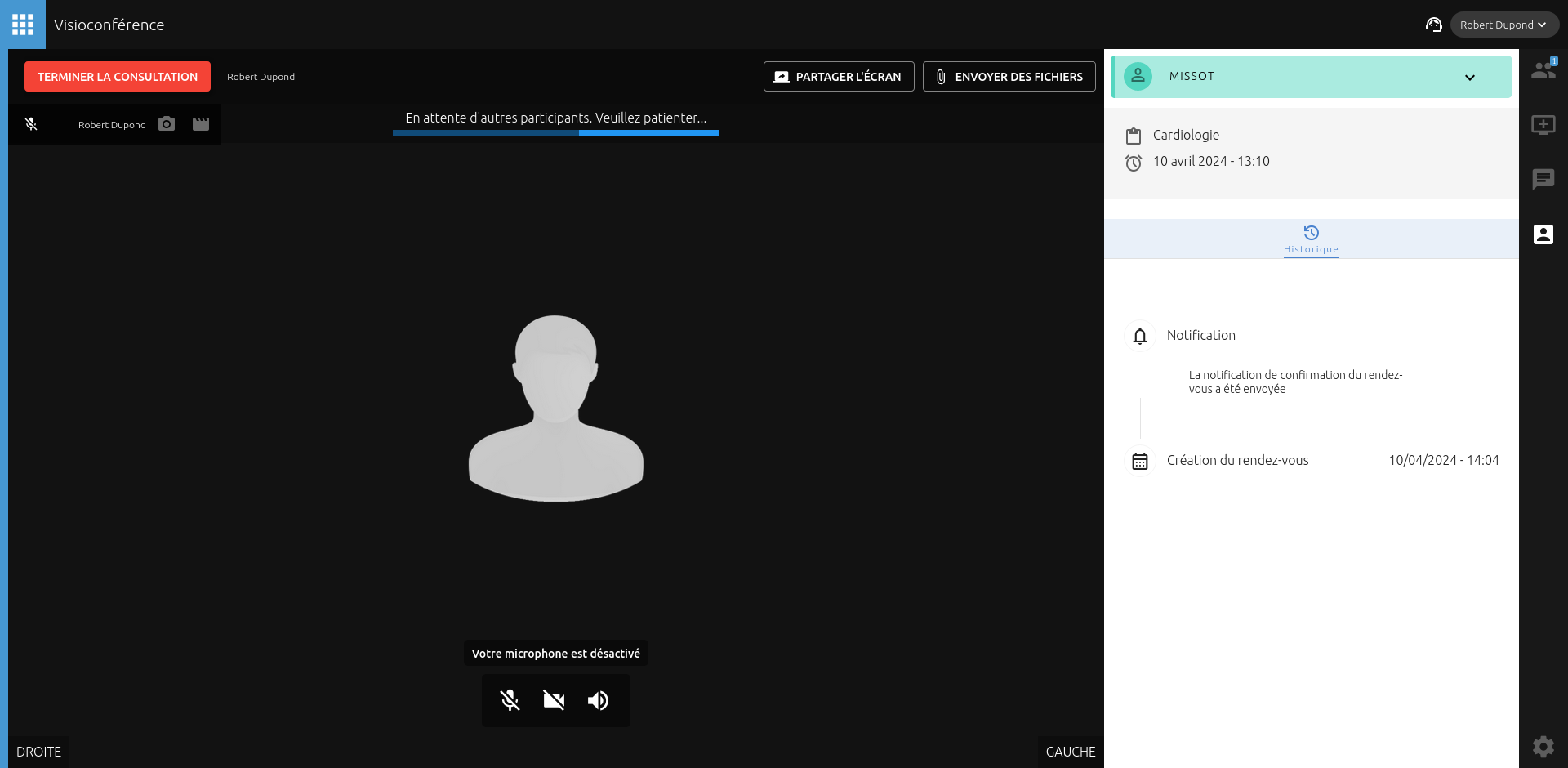Click the support headset icon
This screenshot has width=1568, height=768.
pos(1433,25)
